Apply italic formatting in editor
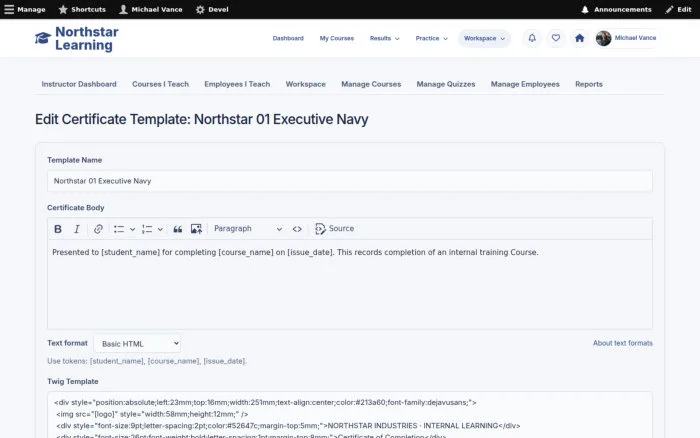 click(x=77, y=229)
